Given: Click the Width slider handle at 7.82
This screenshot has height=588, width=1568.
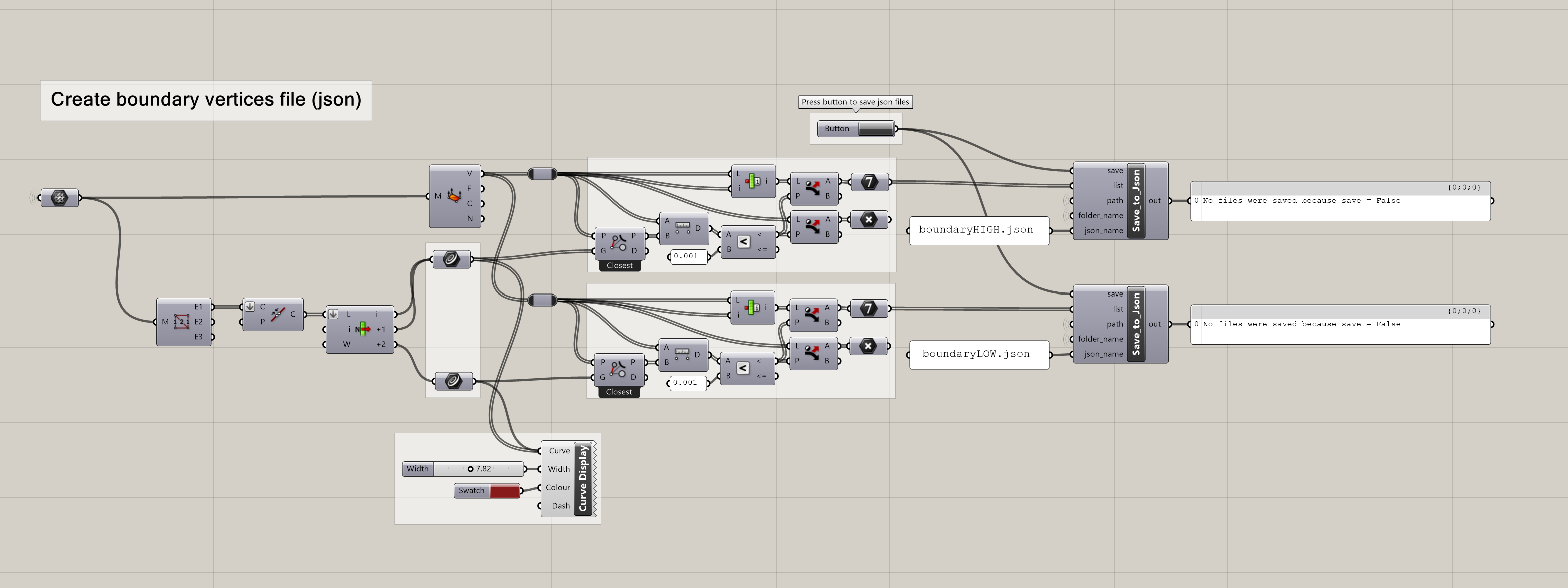Looking at the screenshot, I should coord(470,469).
